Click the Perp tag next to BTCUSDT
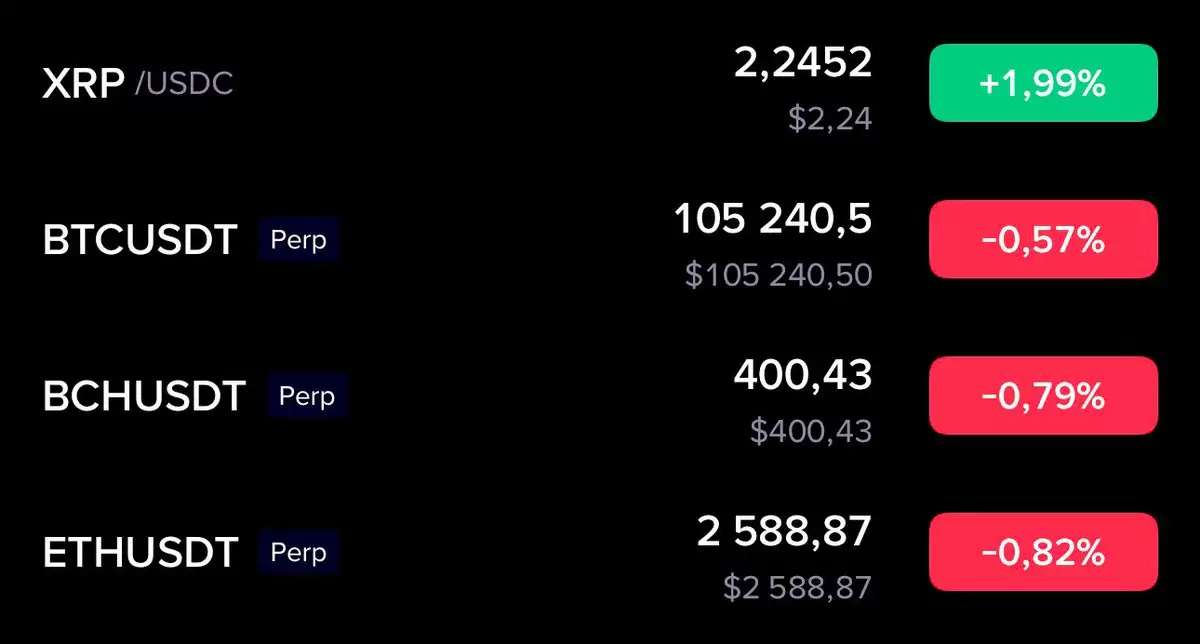This screenshot has height=644, width=1200. pos(299,240)
